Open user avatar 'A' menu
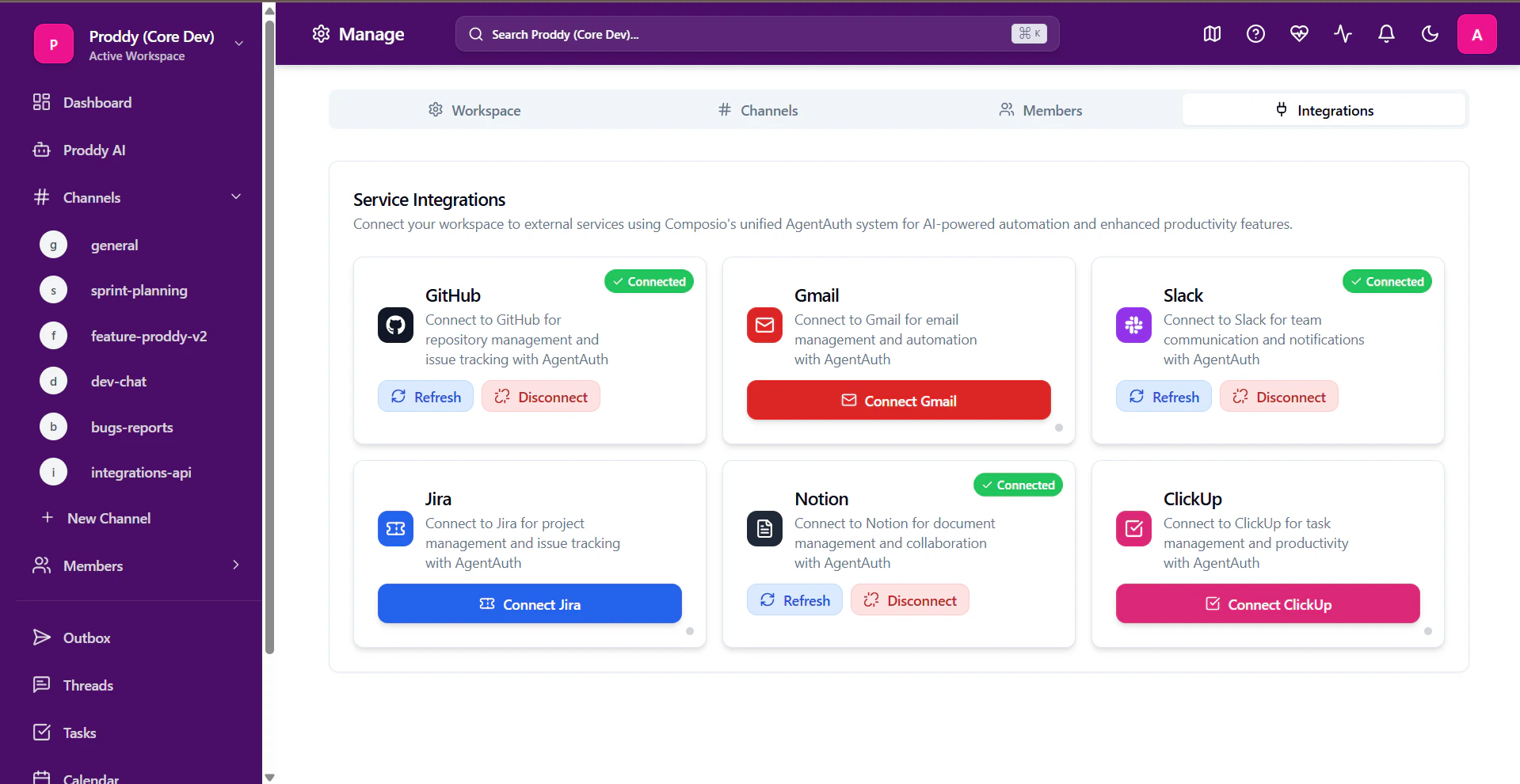Image resolution: width=1520 pixels, height=784 pixels. click(1476, 34)
